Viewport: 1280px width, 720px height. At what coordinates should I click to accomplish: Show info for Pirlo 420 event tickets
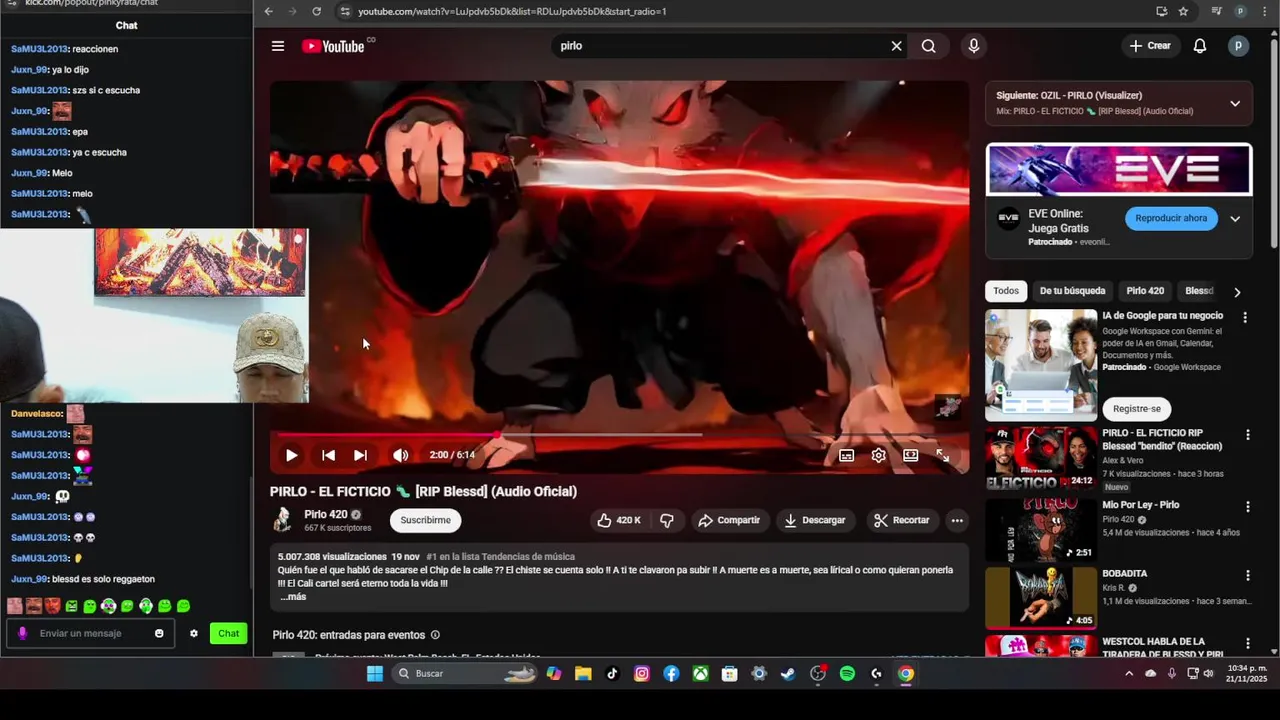435,635
